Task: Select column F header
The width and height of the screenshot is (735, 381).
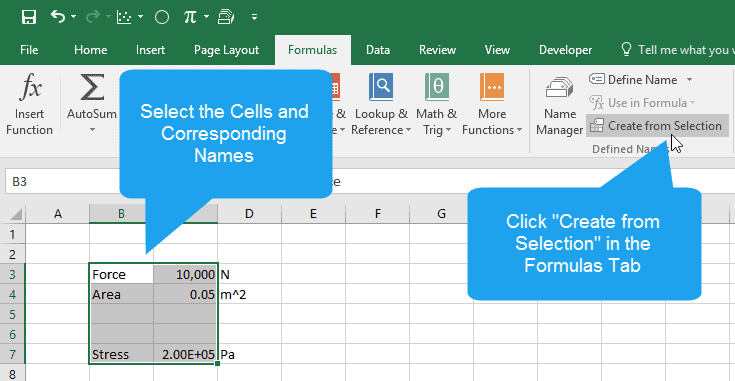Action: point(377,214)
